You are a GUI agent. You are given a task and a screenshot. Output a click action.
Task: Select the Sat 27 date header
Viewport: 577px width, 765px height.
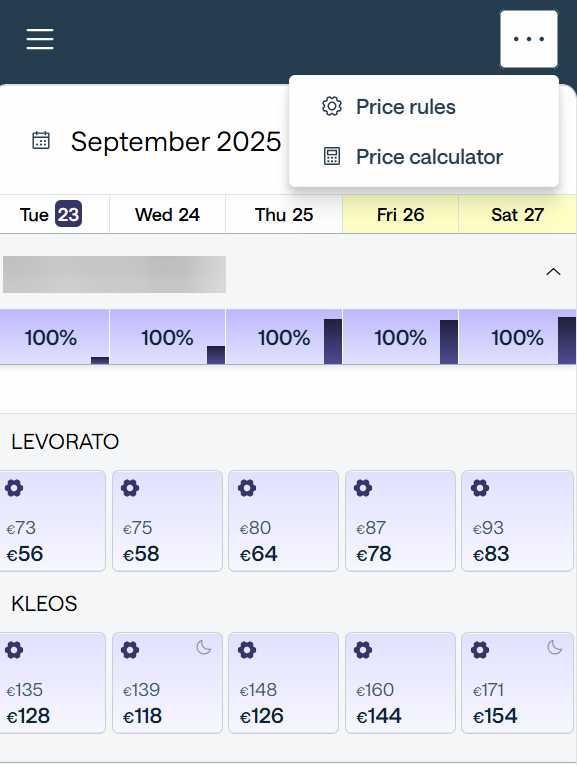517,214
